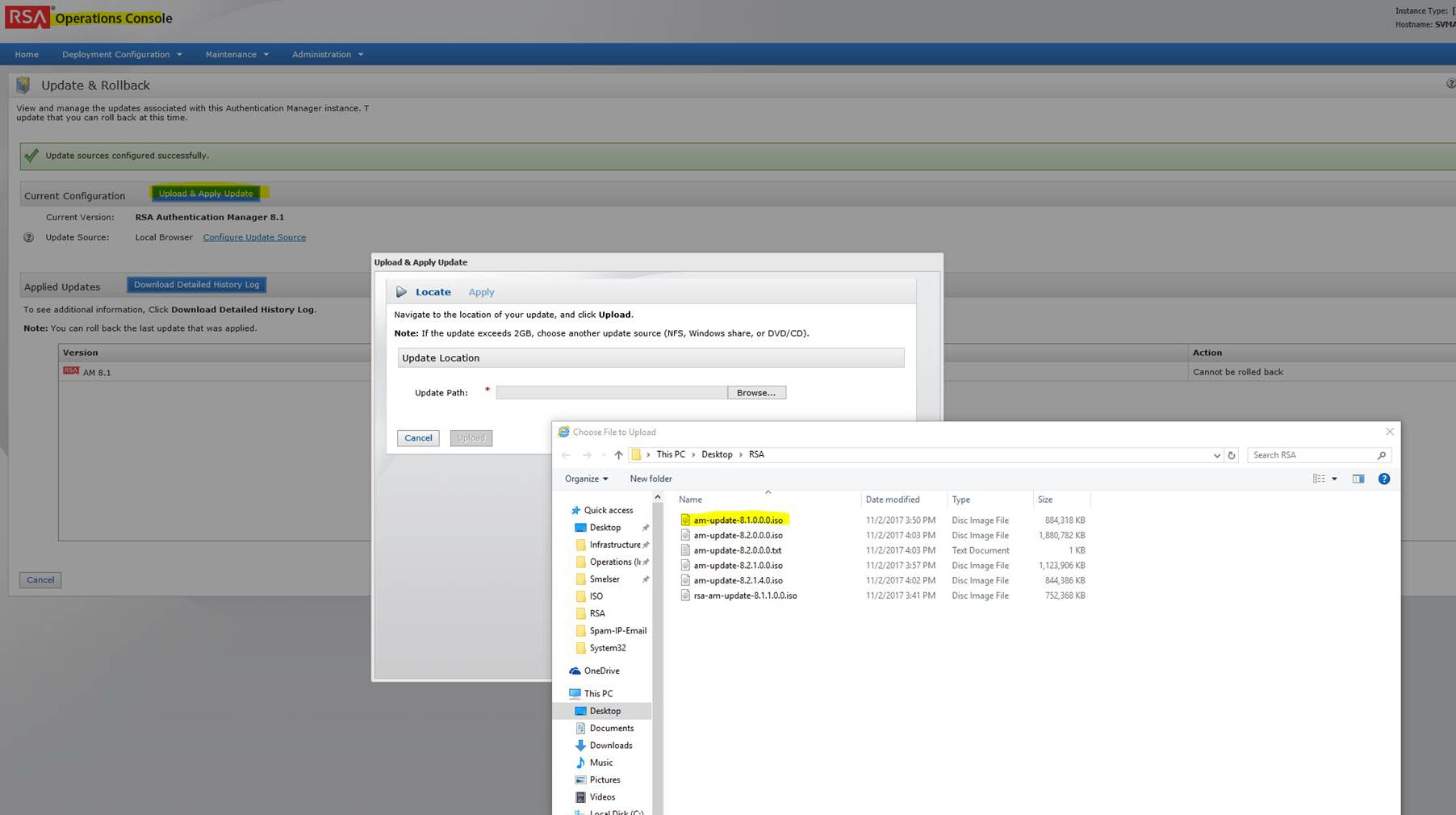Toggle the preview pane icon
The height and width of the screenshot is (815, 1456).
tap(1358, 479)
